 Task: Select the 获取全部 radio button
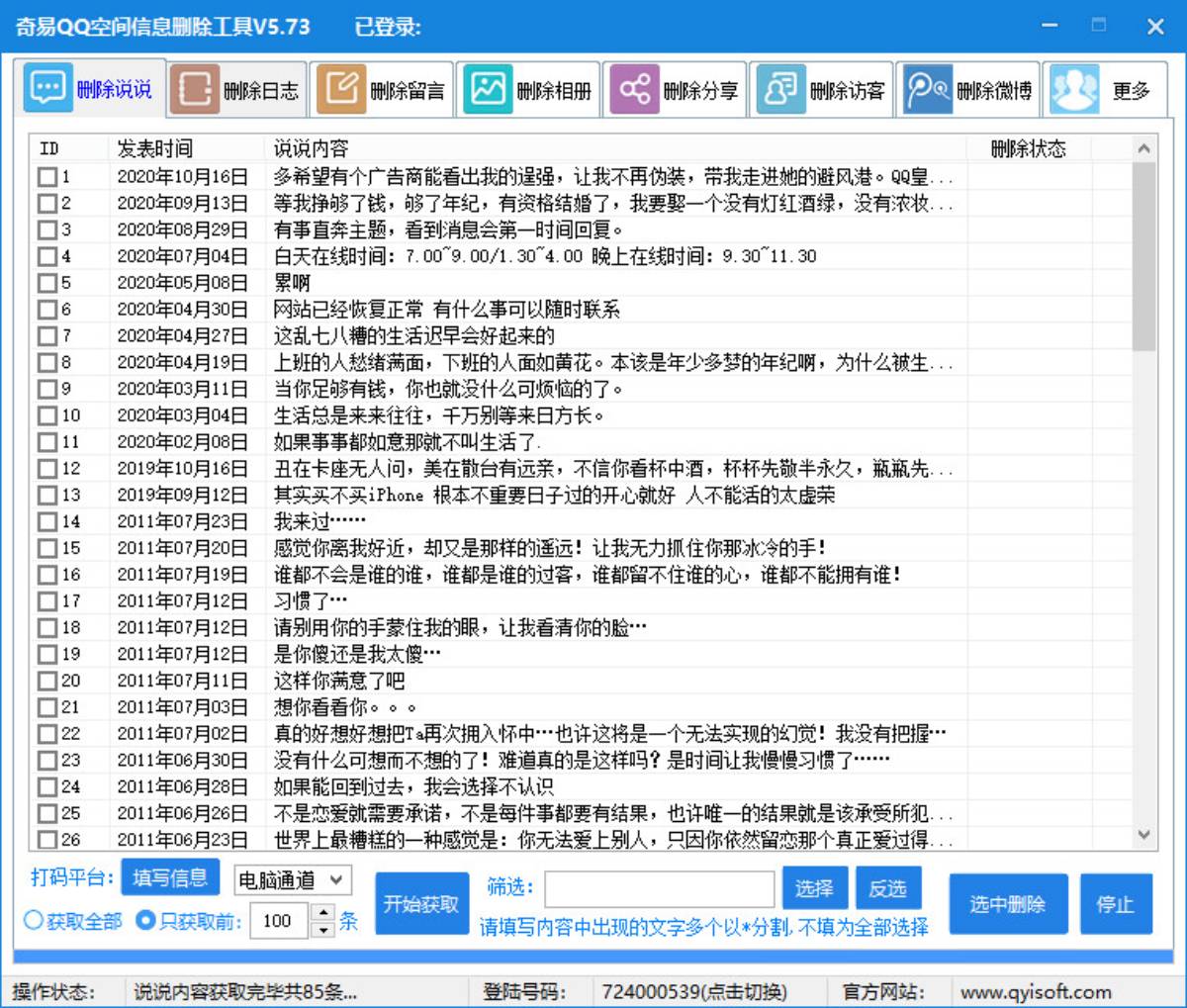[x=34, y=920]
